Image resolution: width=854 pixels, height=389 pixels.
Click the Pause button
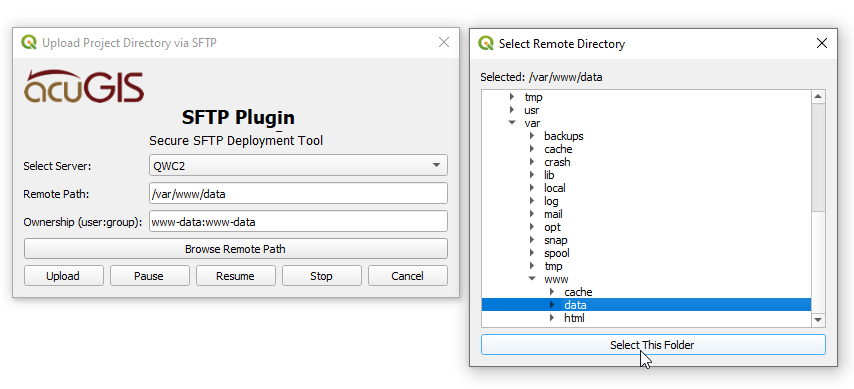tap(149, 276)
